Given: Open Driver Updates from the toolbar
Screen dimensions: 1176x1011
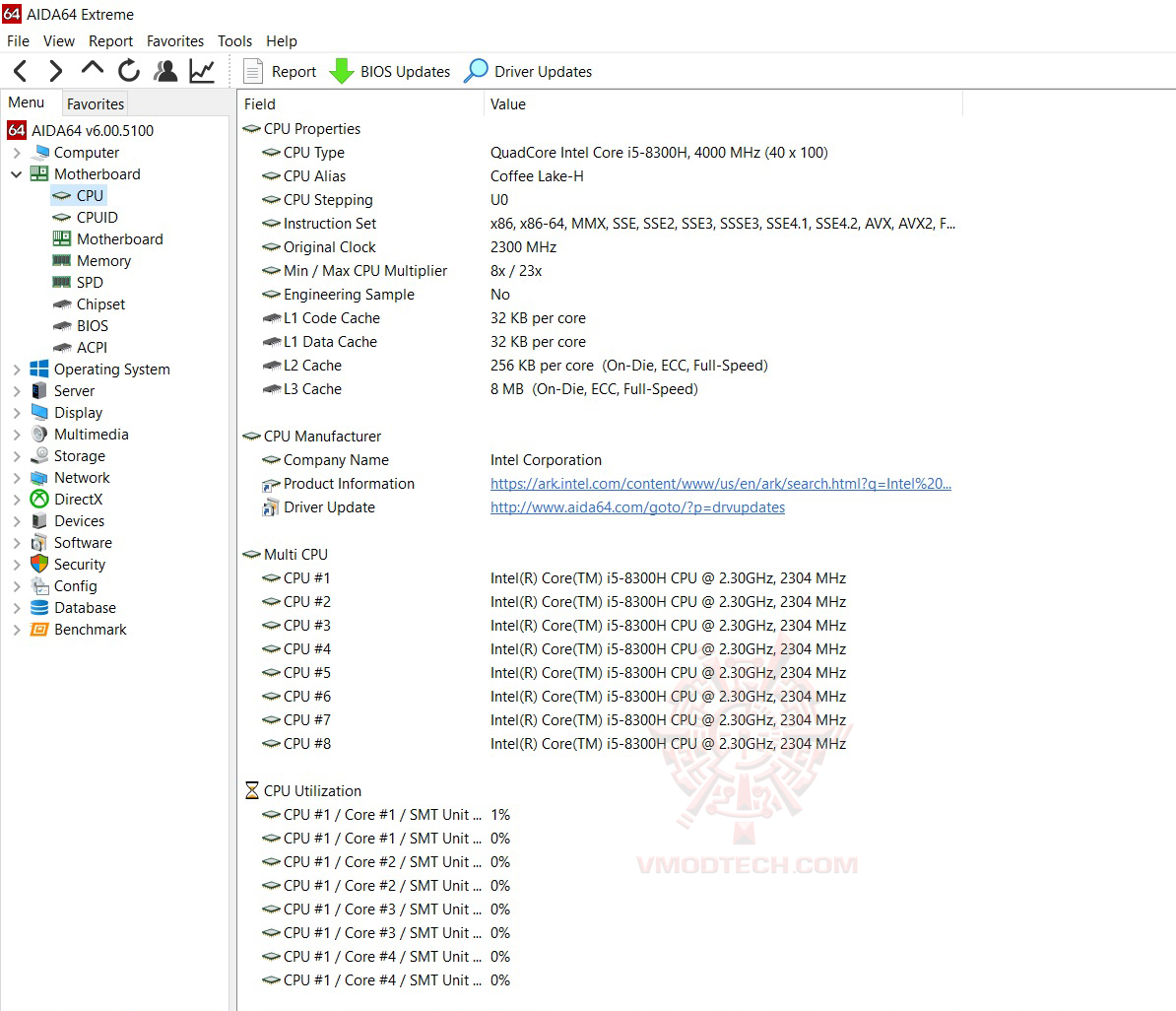Looking at the screenshot, I should (528, 71).
